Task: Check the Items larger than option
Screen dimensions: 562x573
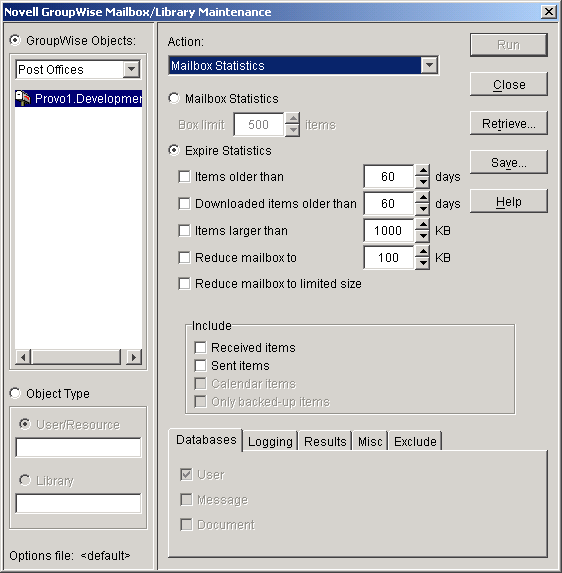Action: [185, 231]
